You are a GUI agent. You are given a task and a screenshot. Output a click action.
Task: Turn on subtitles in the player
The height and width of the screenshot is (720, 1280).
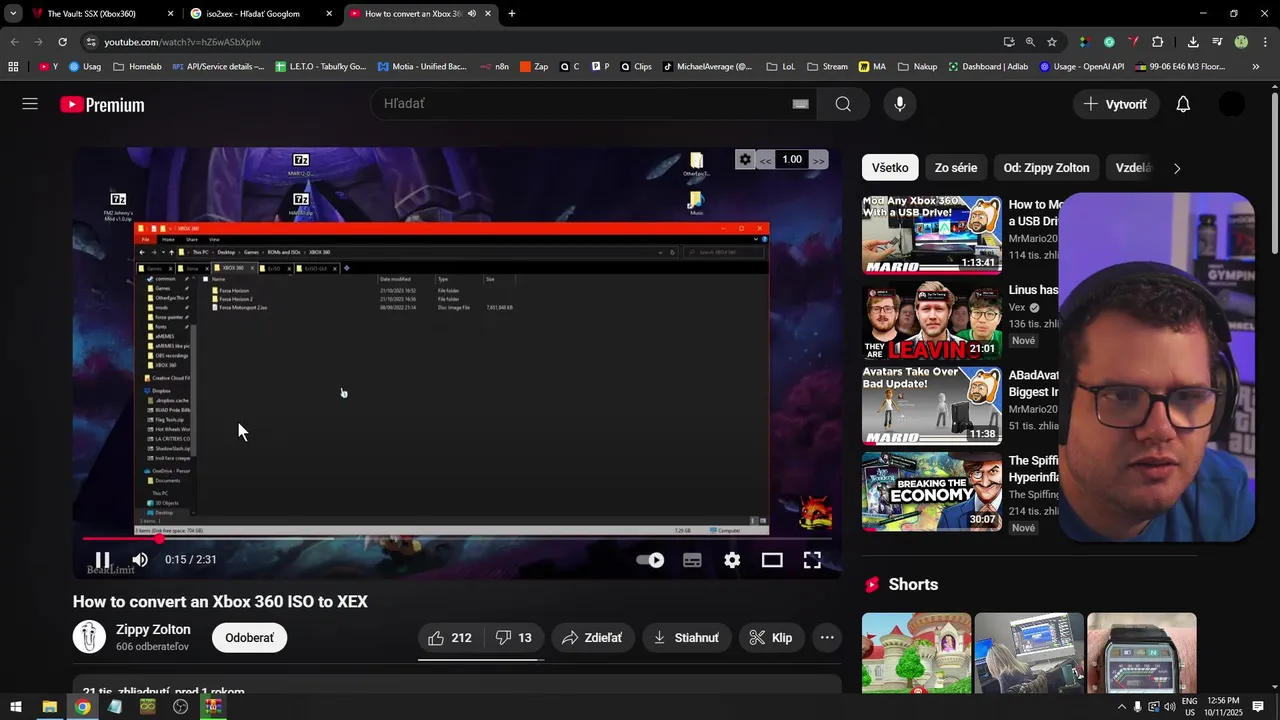[692, 560]
